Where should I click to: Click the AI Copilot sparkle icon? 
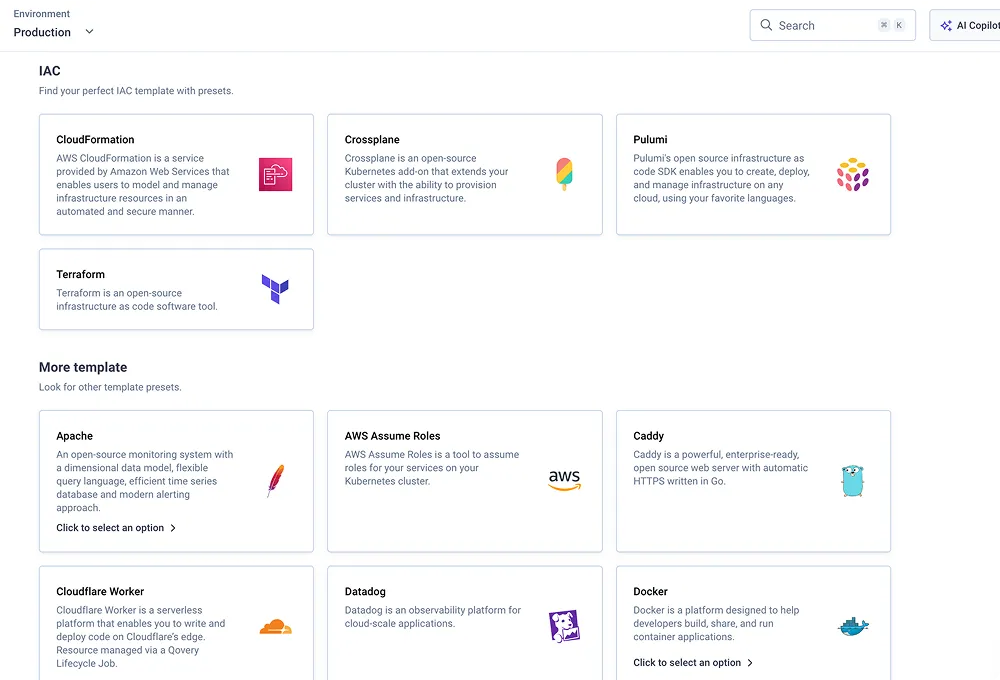(946, 26)
